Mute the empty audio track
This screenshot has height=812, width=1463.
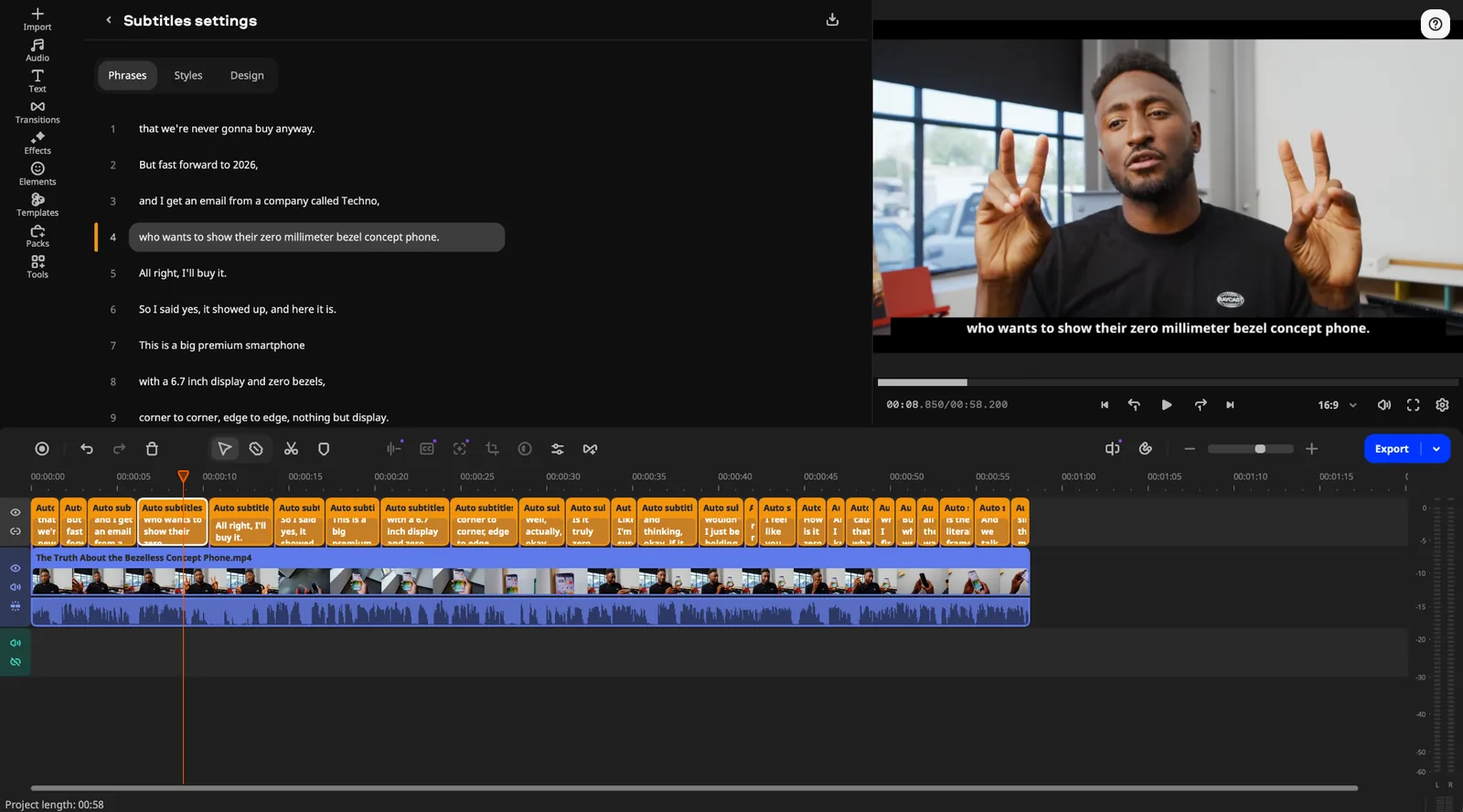coord(16,643)
